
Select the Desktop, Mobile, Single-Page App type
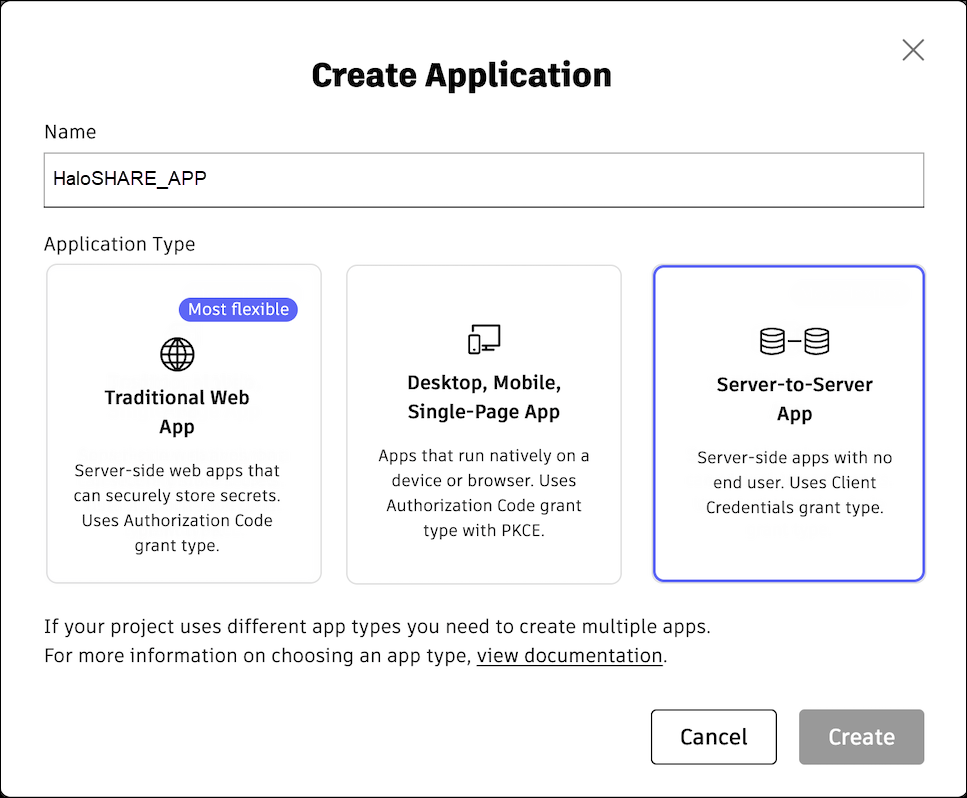tap(483, 423)
